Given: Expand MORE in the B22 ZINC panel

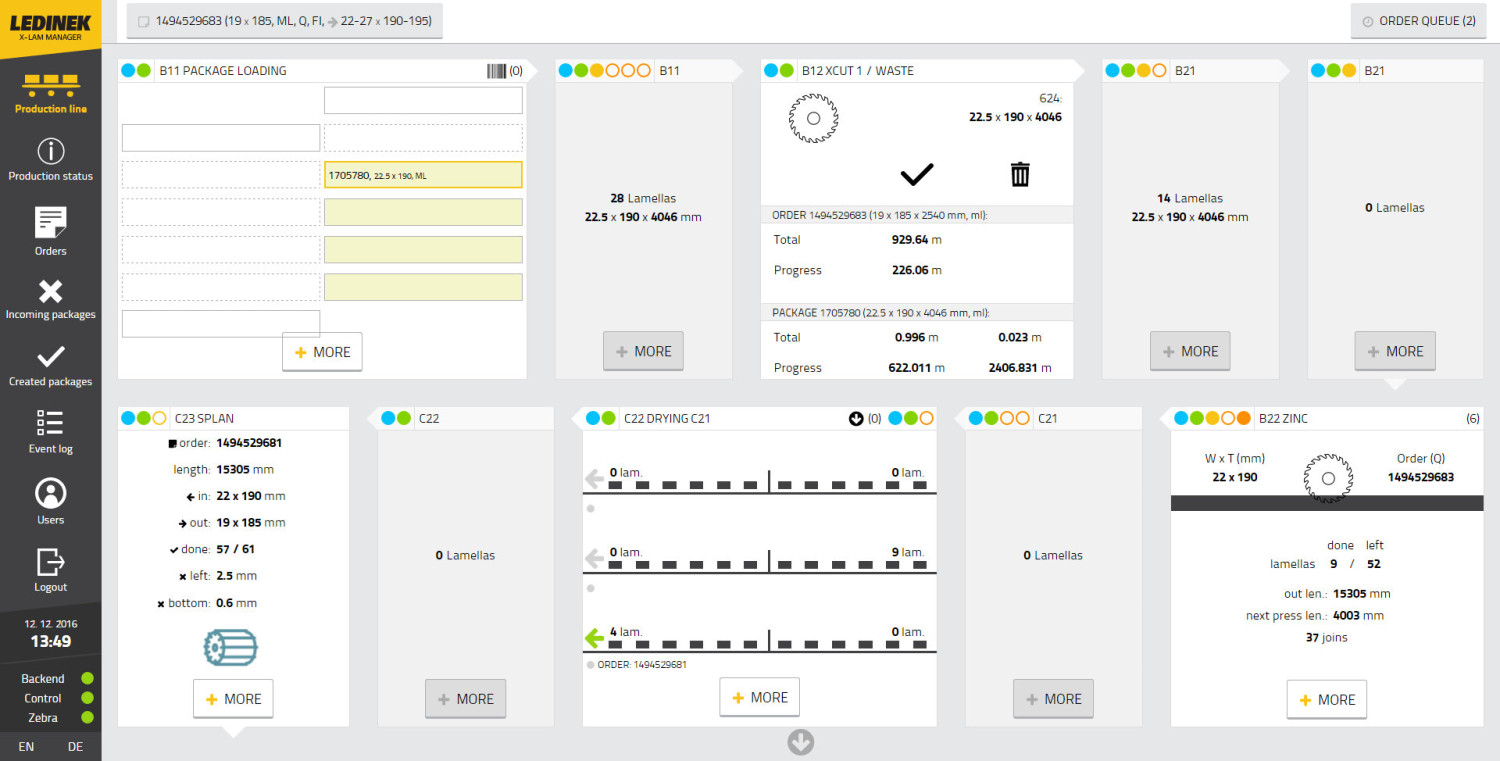Looking at the screenshot, I should coord(1326,700).
